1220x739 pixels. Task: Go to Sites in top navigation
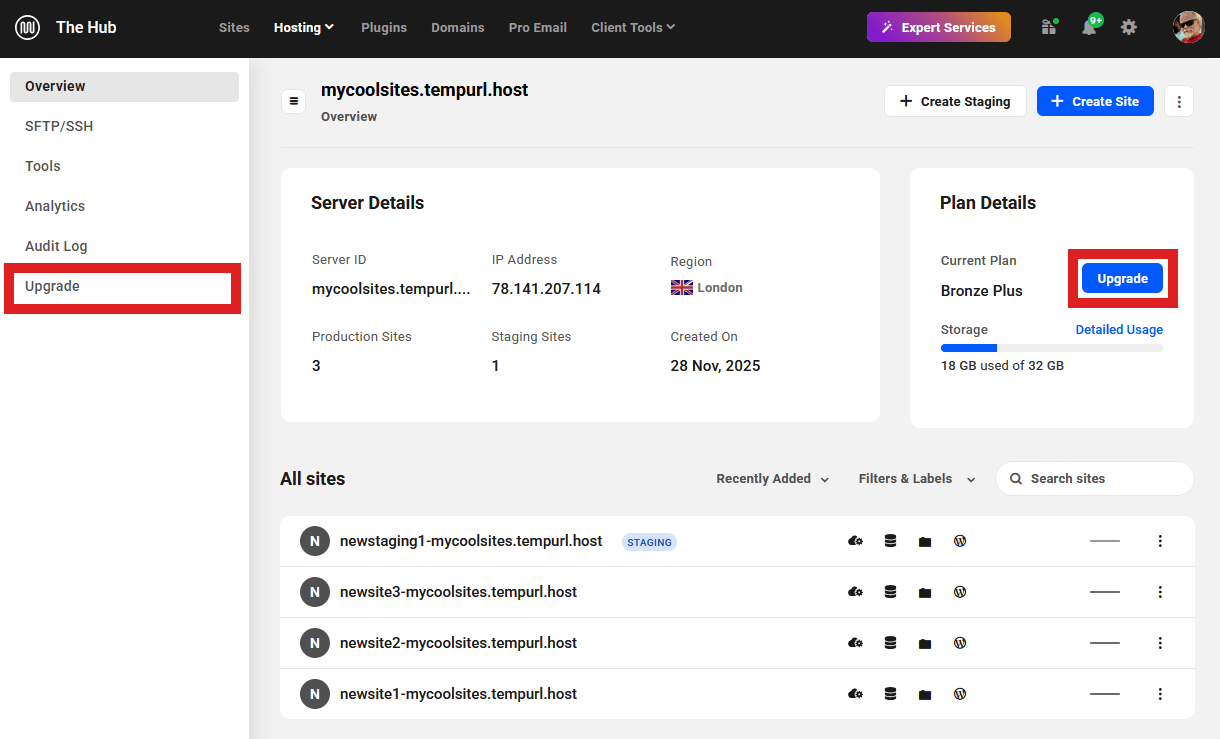coord(234,27)
